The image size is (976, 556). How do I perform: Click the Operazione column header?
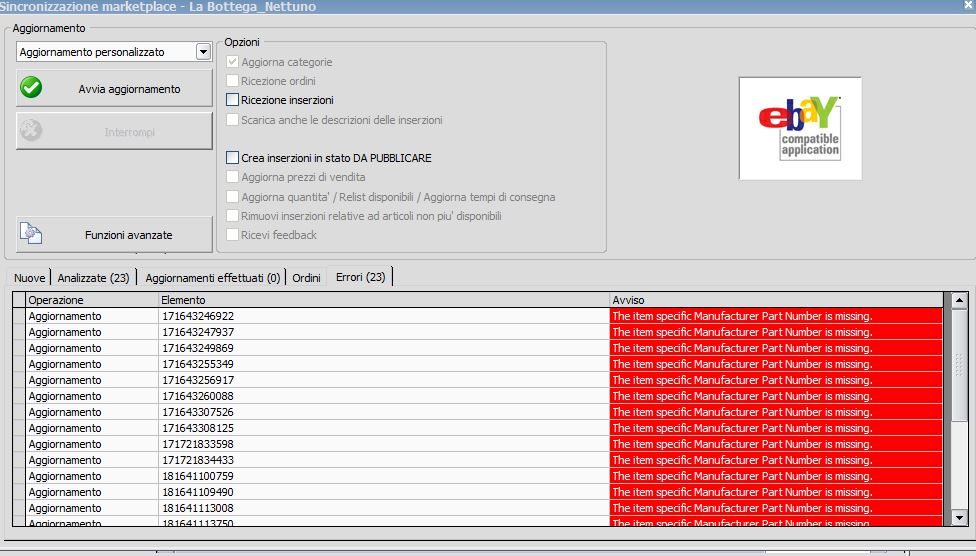[x=92, y=299]
